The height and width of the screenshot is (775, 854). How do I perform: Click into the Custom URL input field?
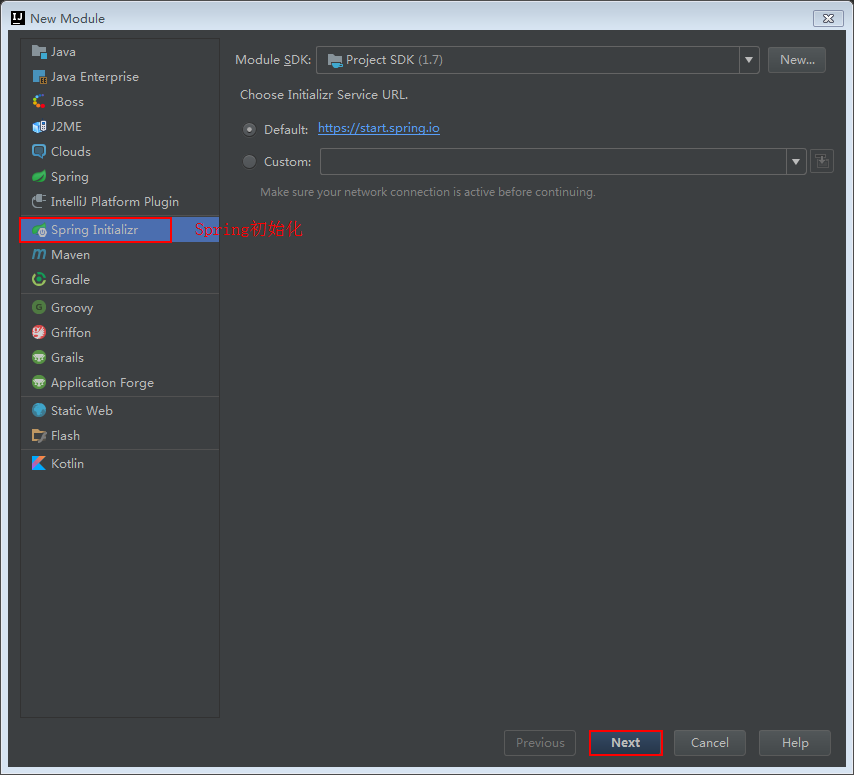click(x=553, y=162)
